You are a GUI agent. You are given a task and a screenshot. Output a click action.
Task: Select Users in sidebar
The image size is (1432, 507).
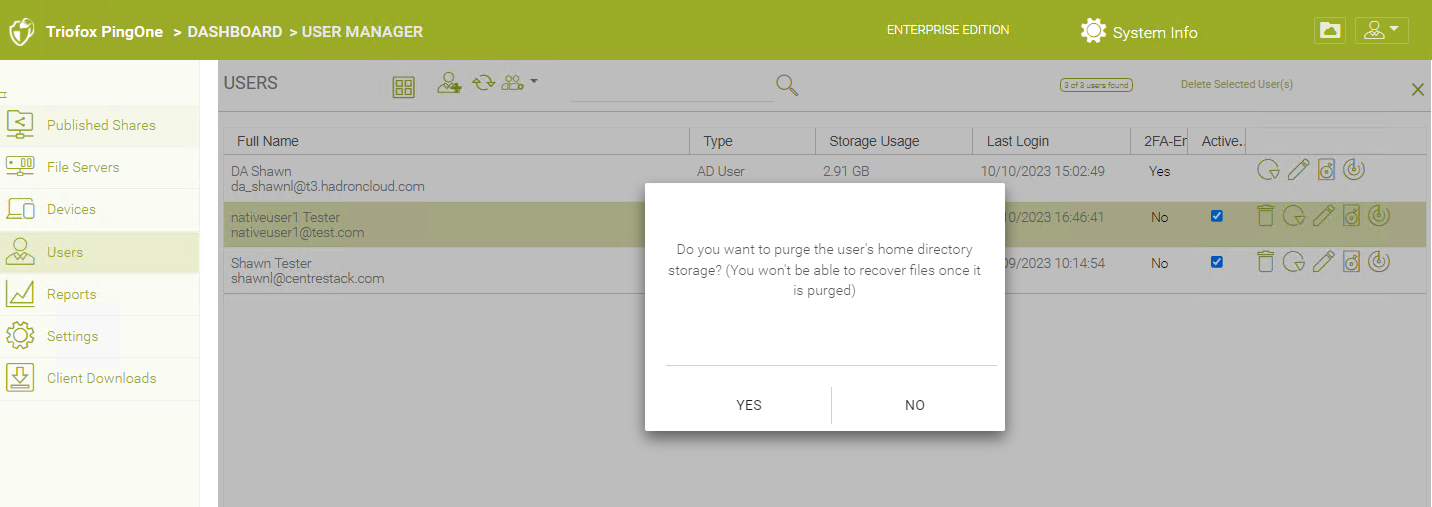coord(99,252)
